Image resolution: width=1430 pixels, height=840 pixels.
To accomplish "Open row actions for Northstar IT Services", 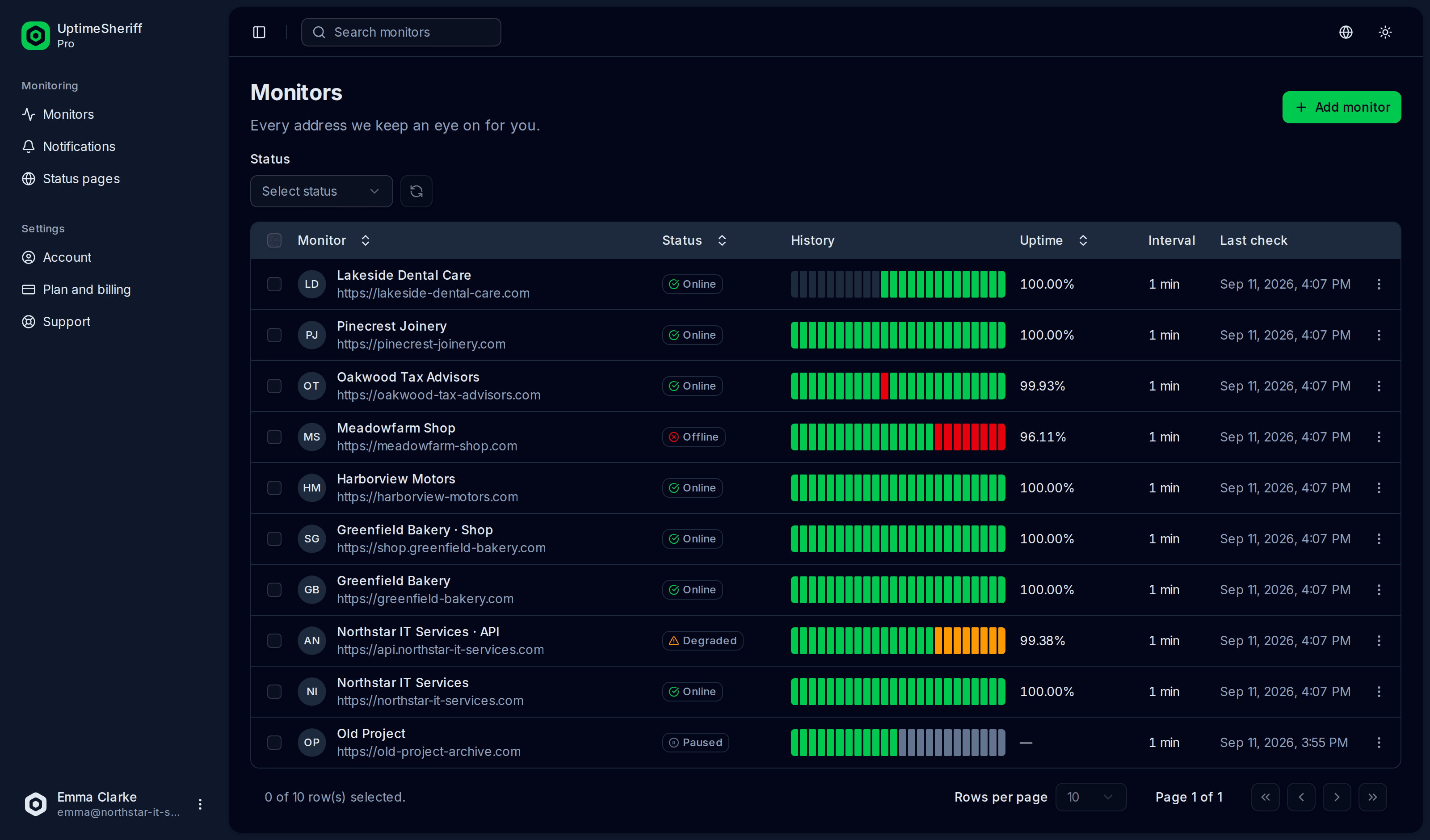I will [1379, 691].
